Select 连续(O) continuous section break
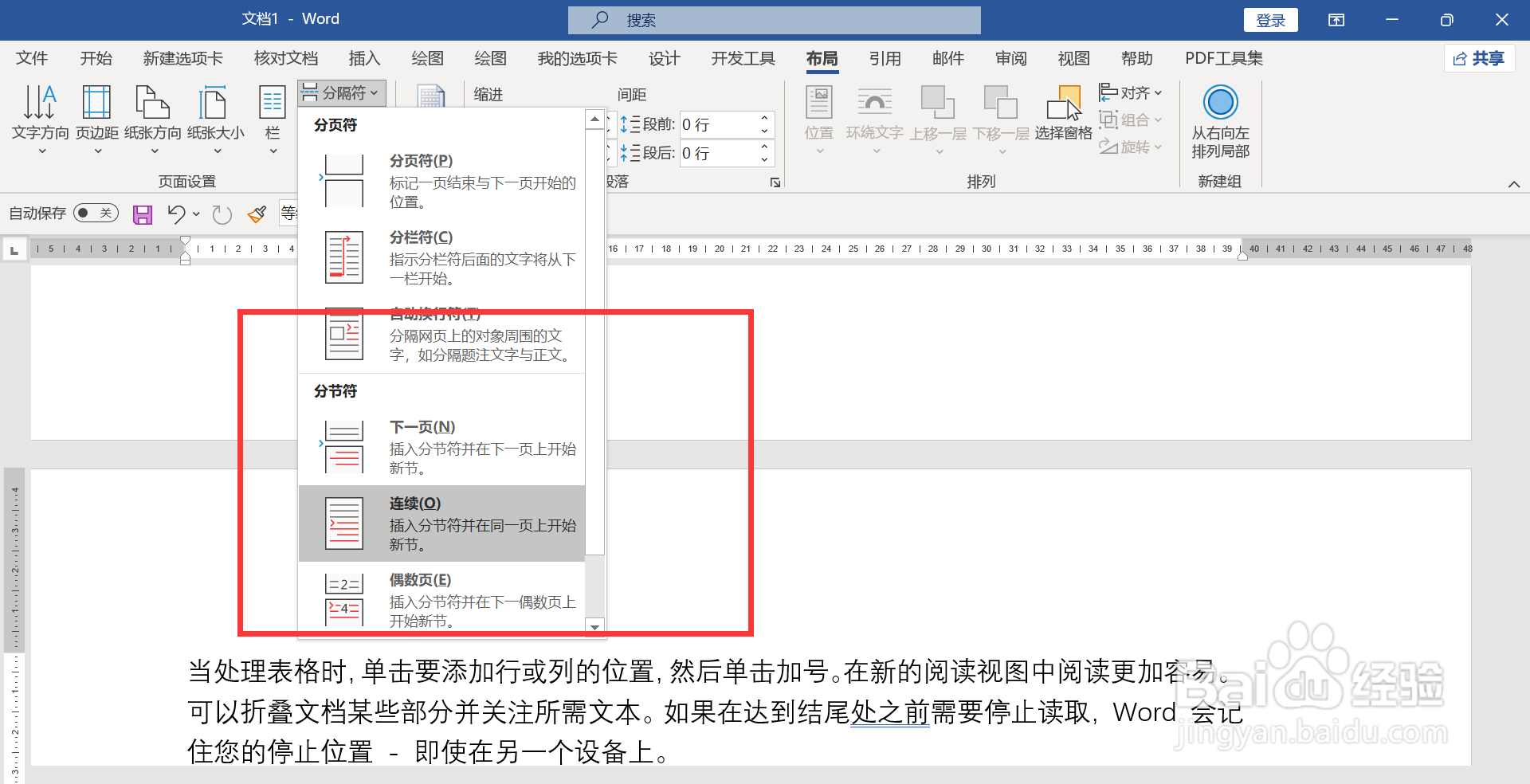Viewport: 1530px width, 784px height. pyautogui.click(x=442, y=523)
